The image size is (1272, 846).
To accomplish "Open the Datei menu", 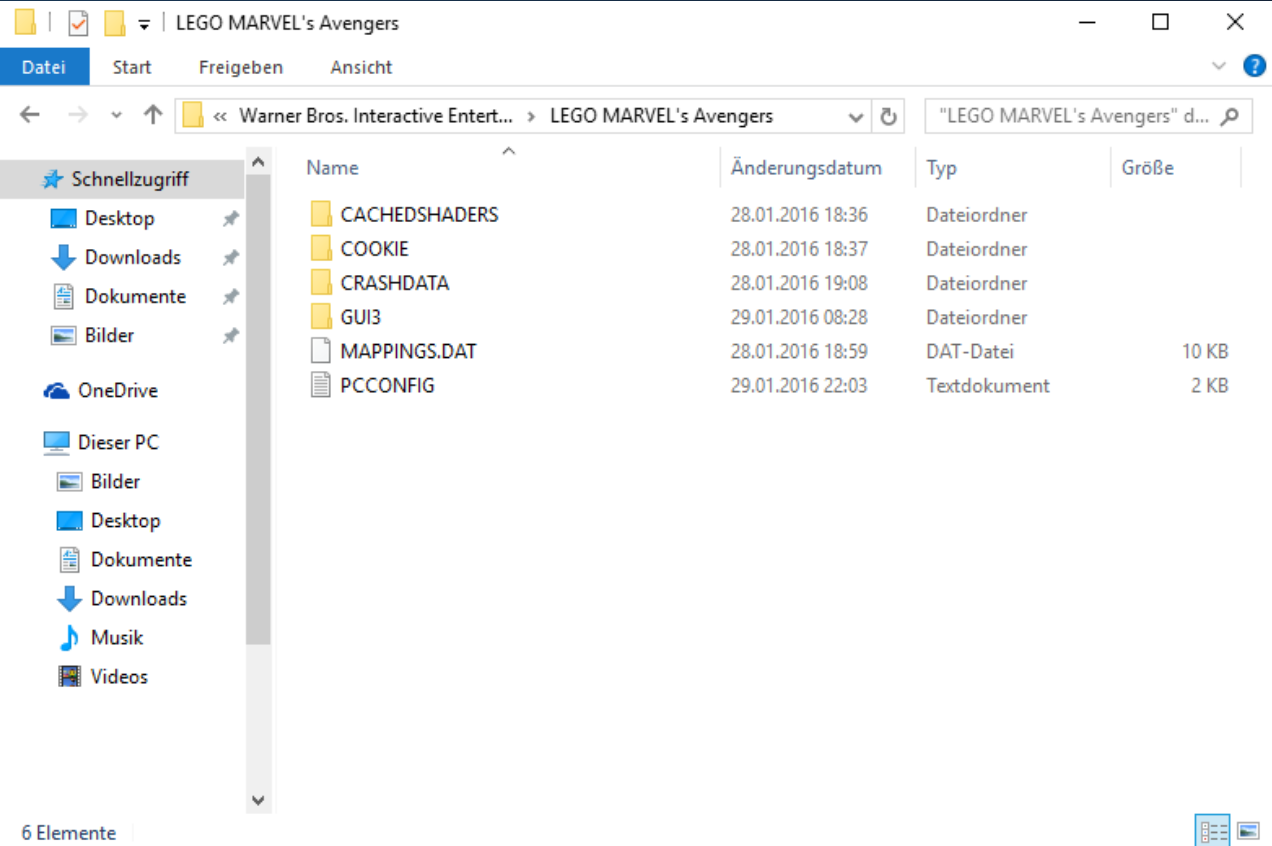I will click(x=44, y=67).
